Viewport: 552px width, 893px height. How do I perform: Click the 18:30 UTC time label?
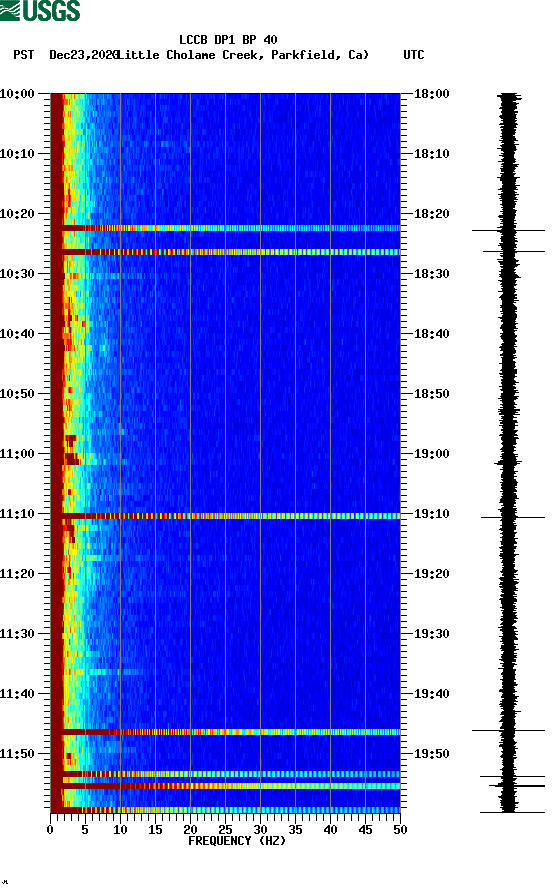click(432, 273)
